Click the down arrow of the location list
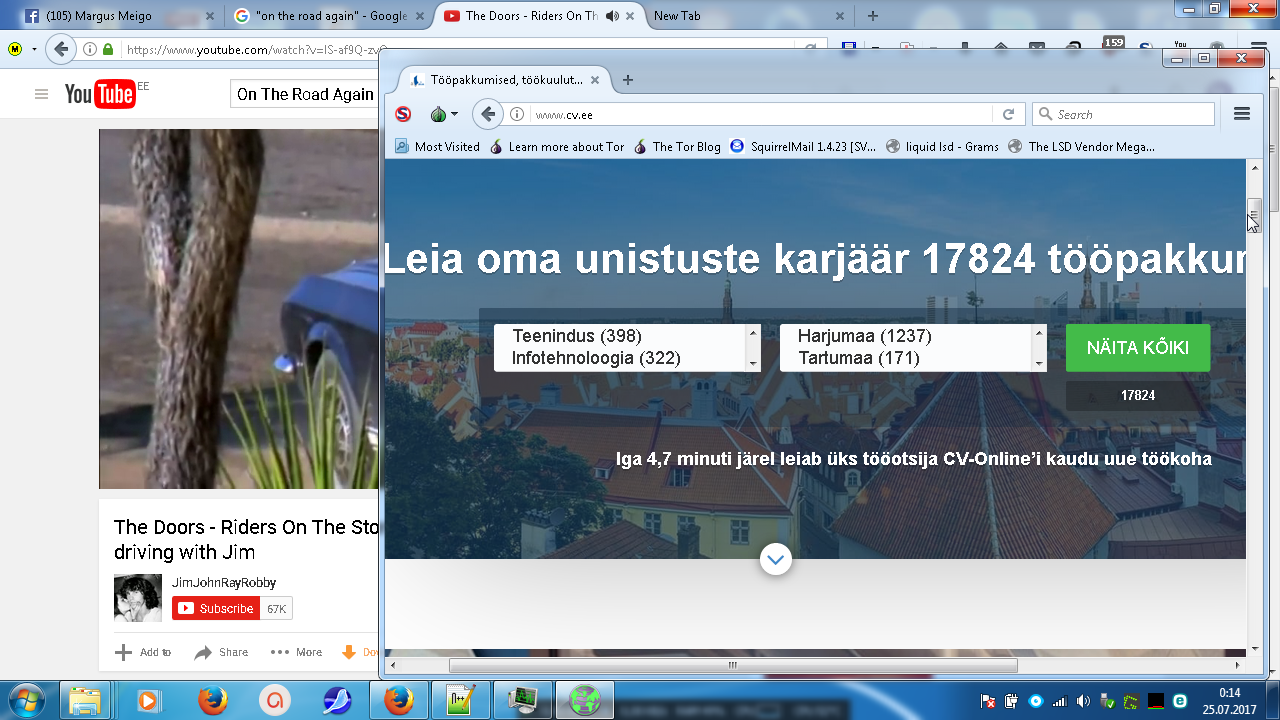Viewport: 1280px width, 720px height. coord(1039,363)
